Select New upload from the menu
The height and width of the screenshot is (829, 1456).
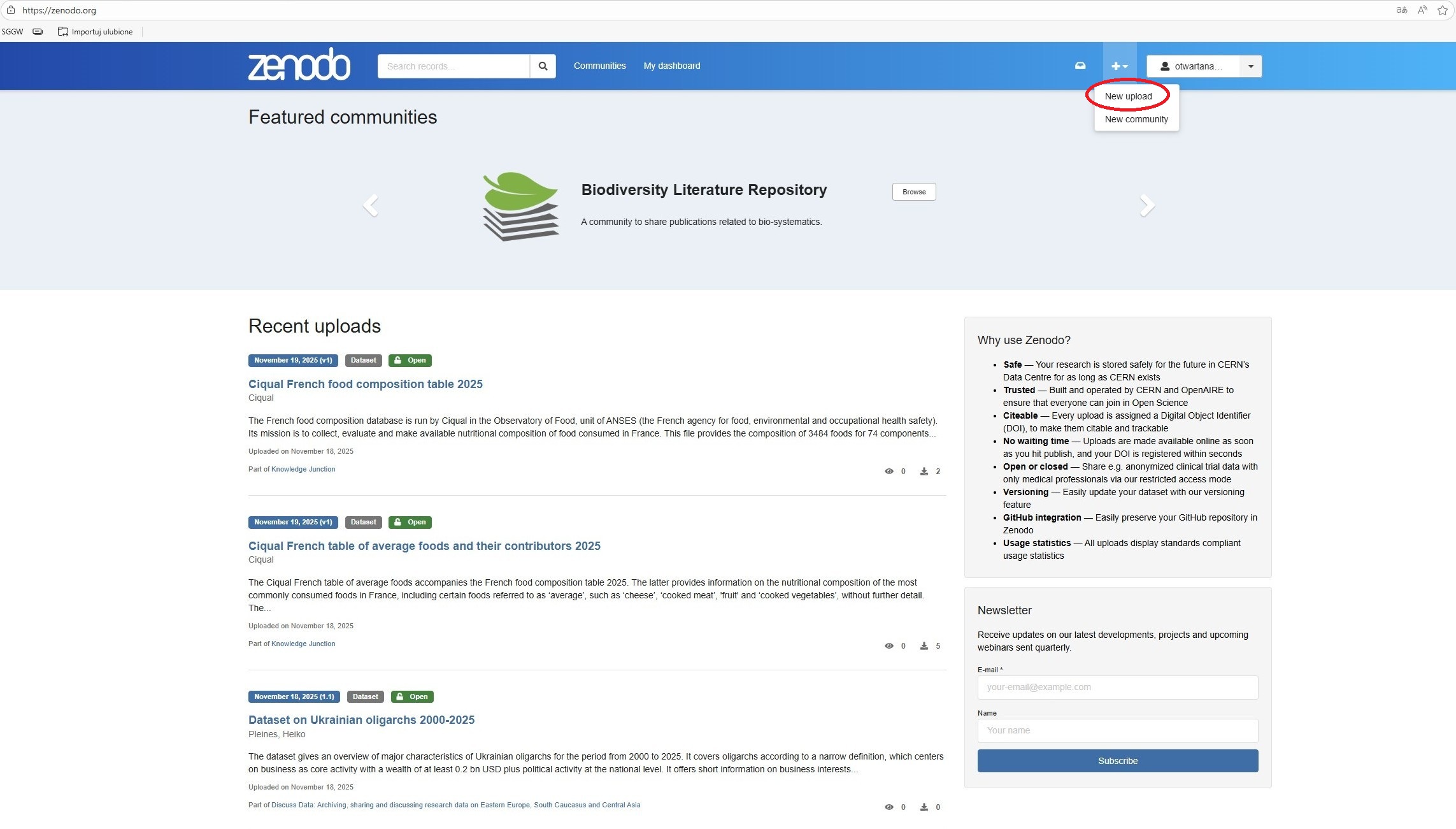(1128, 96)
